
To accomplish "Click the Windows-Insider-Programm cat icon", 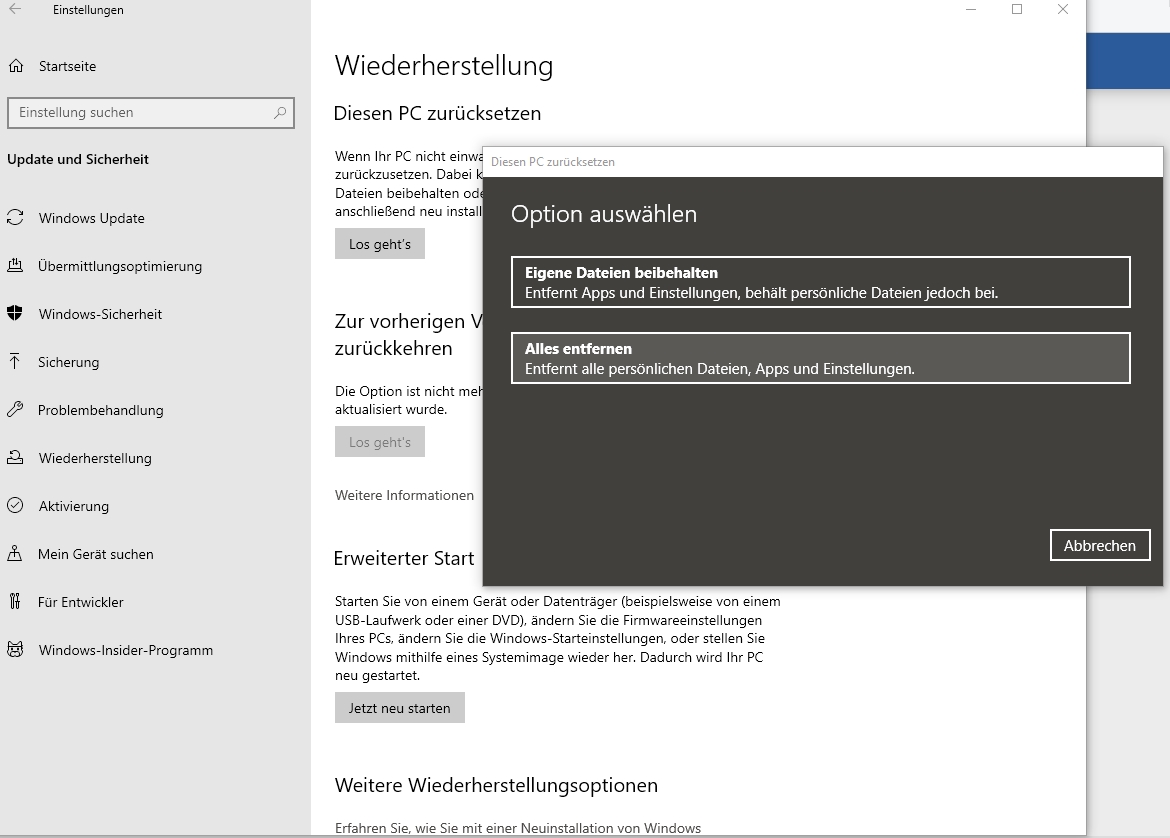I will [15, 649].
